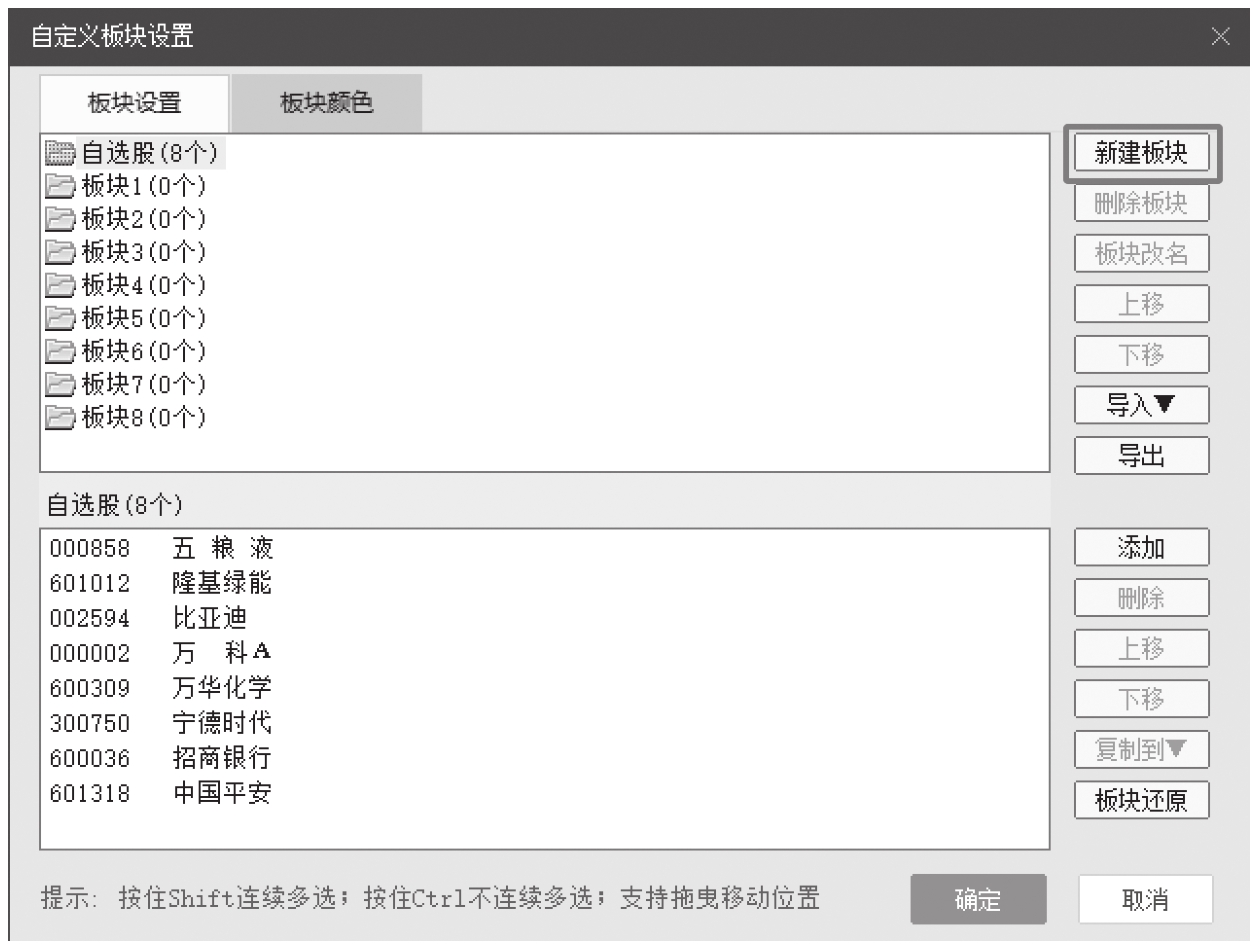Click the 删除板块 button
The width and height of the screenshot is (1253, 944).
pos(1142,204)
